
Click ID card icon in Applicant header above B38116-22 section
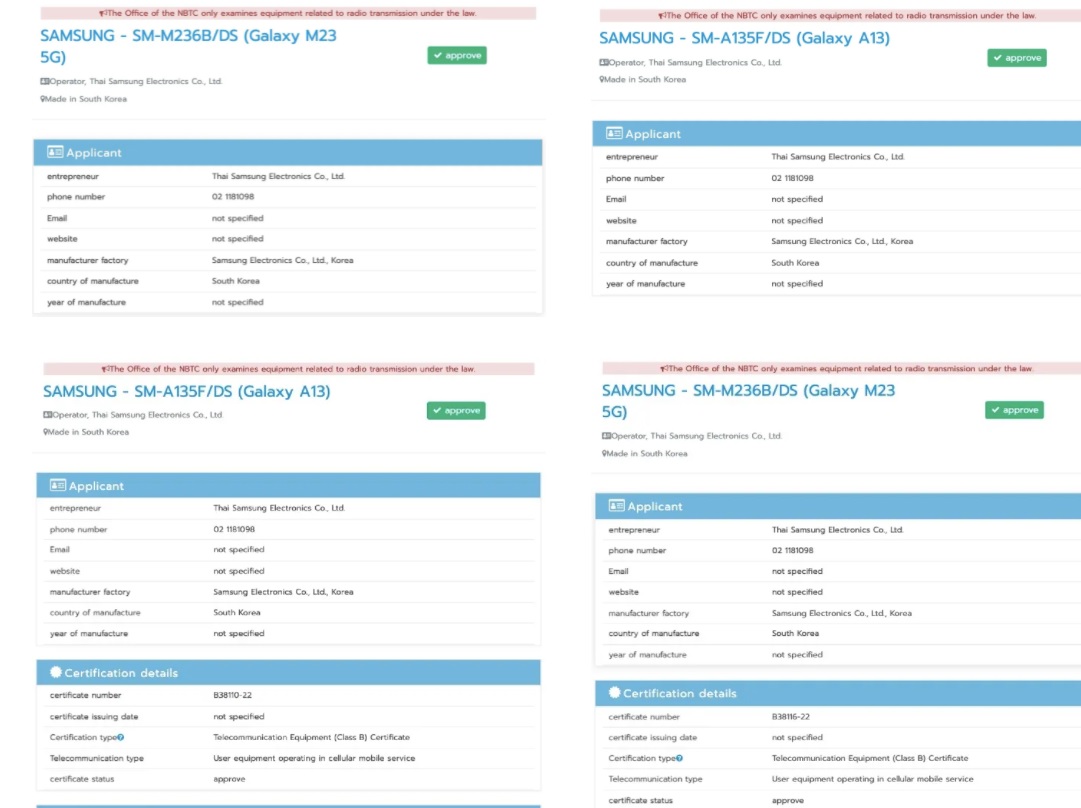pyautogui.click(x=616, y=505)
